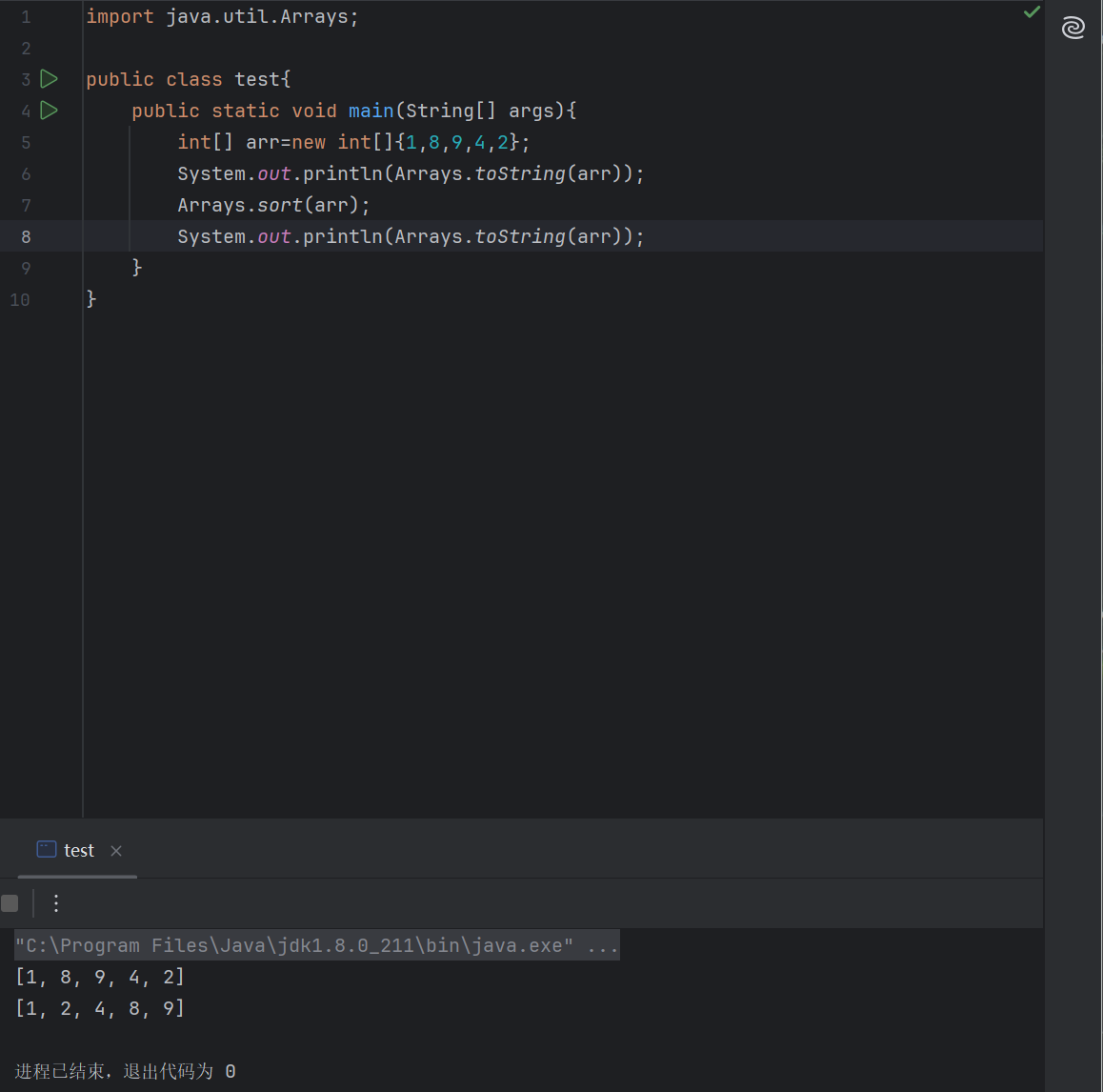Click unsorted output line [1, 8, 9, 4, 2]
This screenshot has width=1103, height=1092.
click(x=100, y=977)
